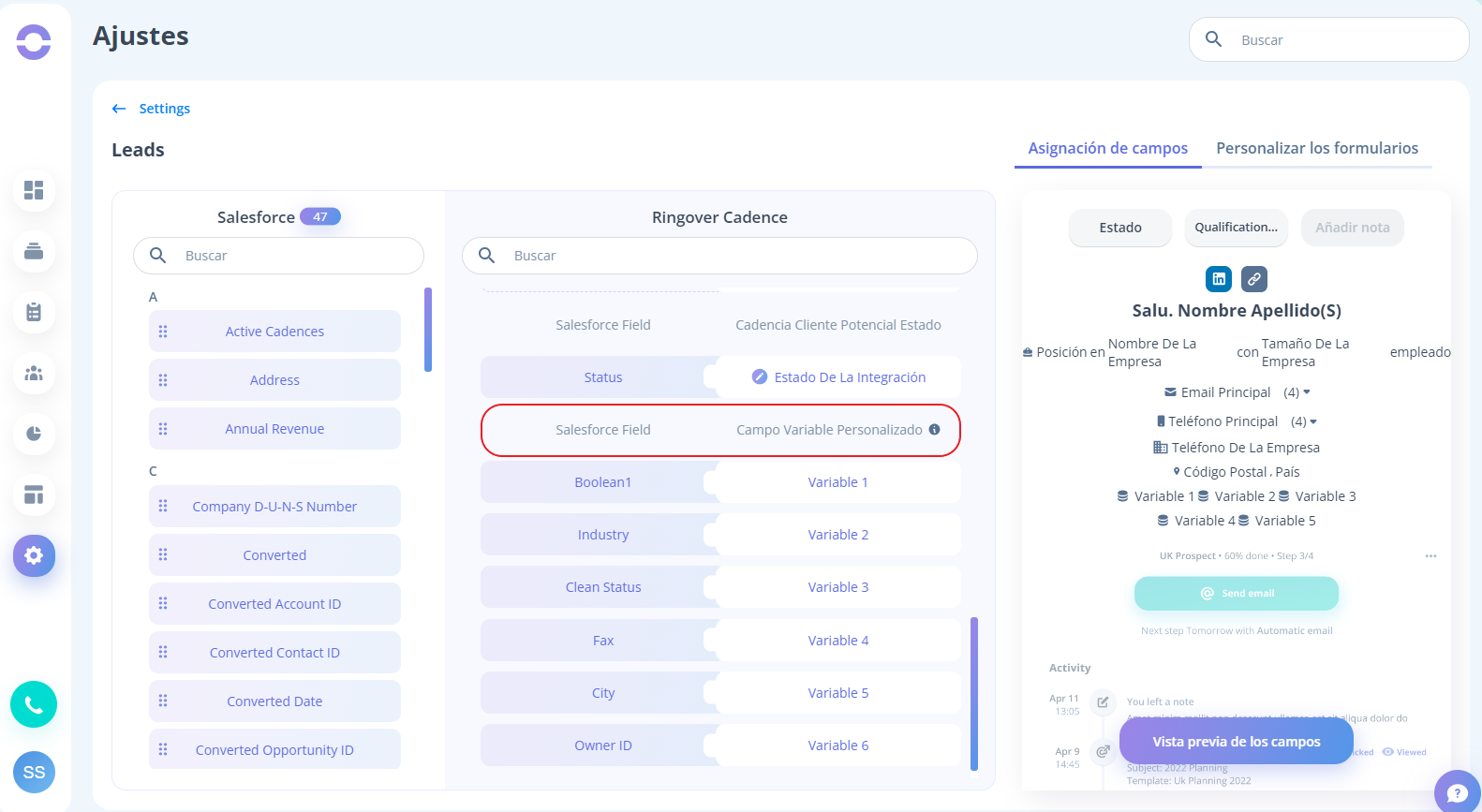The image size is (1482, 812).
Task: Click the drag handle on the Converted field
Action: 163,554
